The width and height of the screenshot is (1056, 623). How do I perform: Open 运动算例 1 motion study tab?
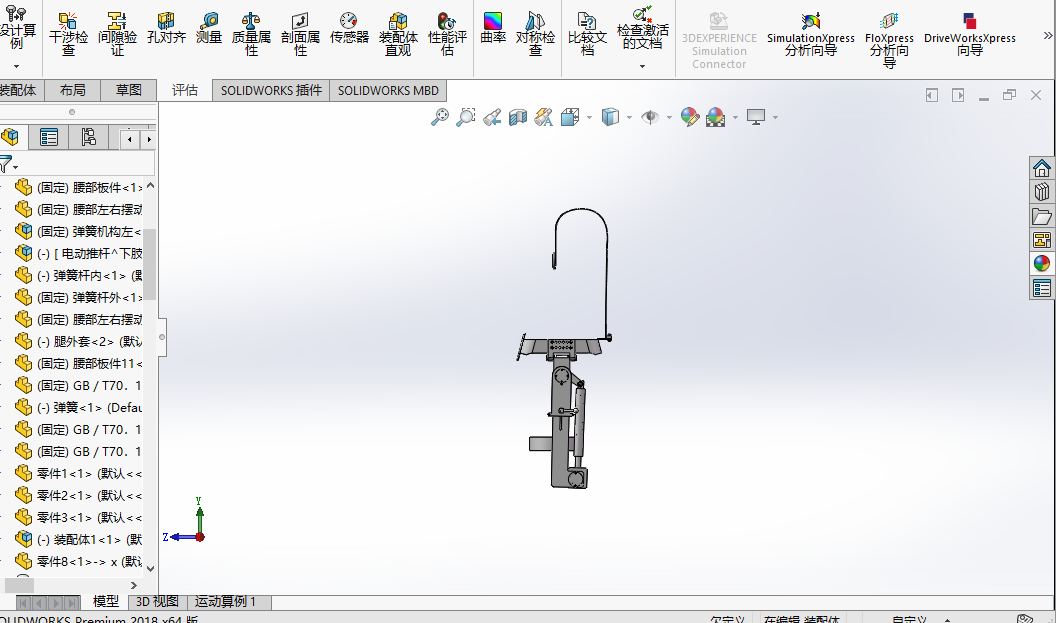(226, 601)
